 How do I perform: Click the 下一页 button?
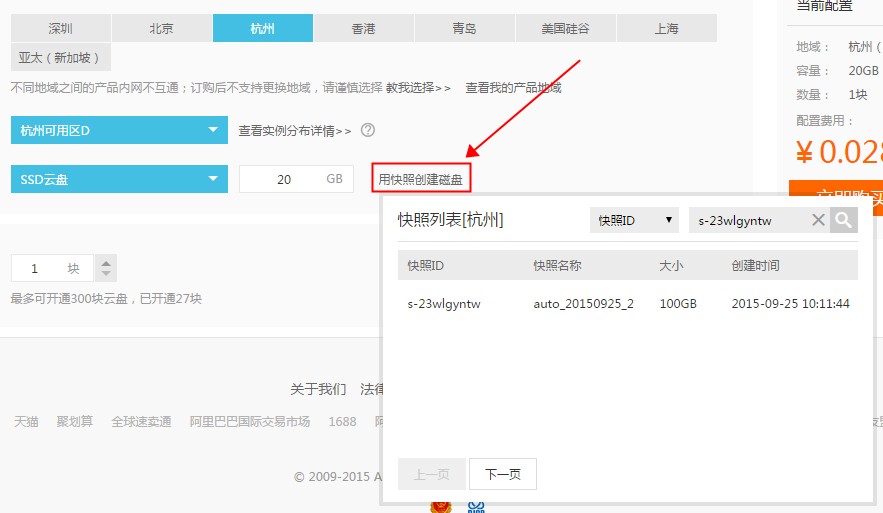click(503, 474)
